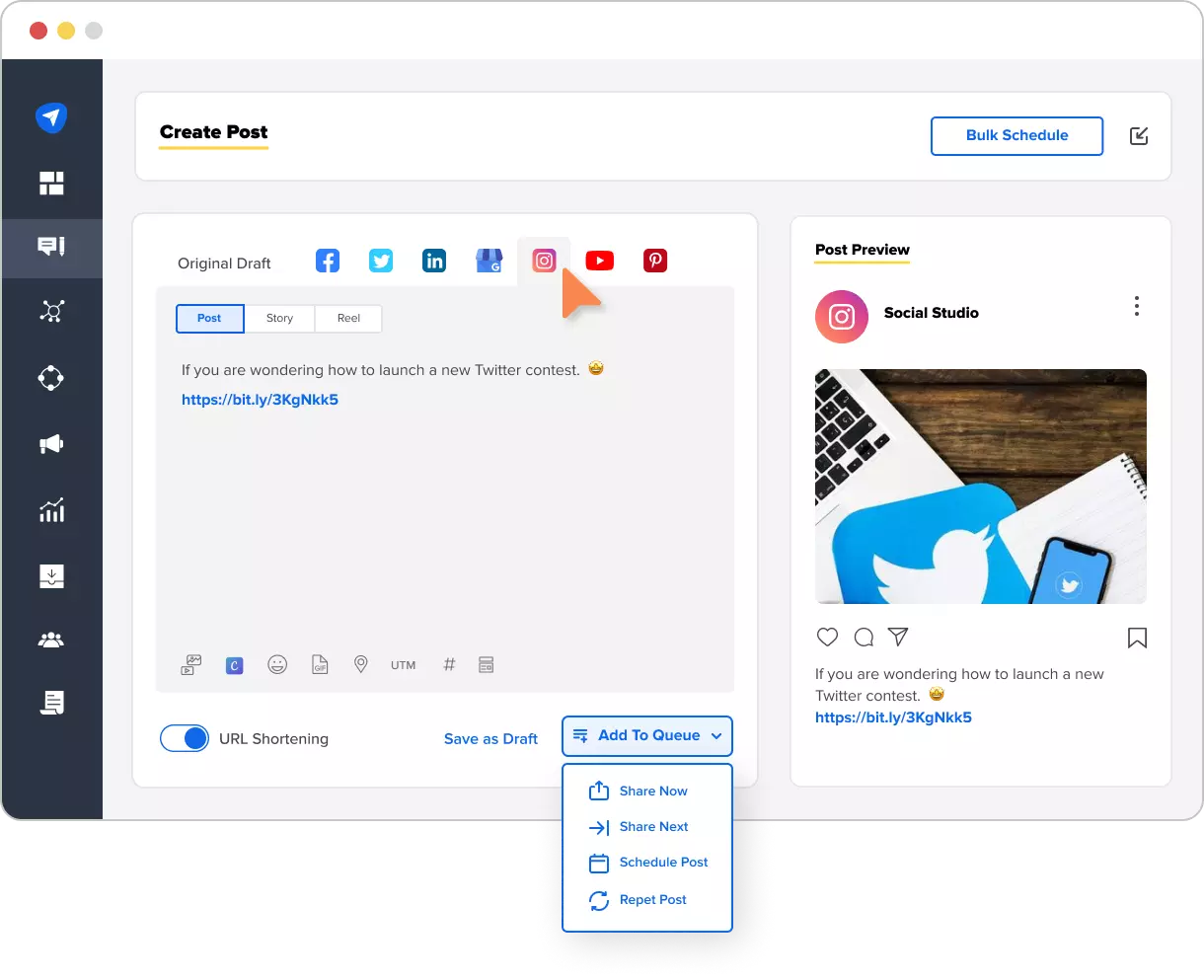Select the YouTube channel for the post
Screen dimensions: 1204x980
coord(599,260)
